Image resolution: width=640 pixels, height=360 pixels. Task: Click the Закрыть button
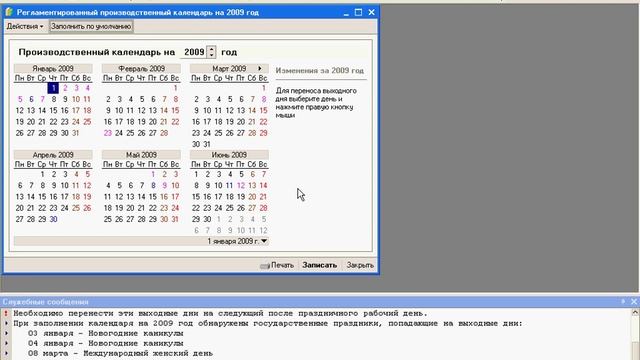(x=360, y=265)
